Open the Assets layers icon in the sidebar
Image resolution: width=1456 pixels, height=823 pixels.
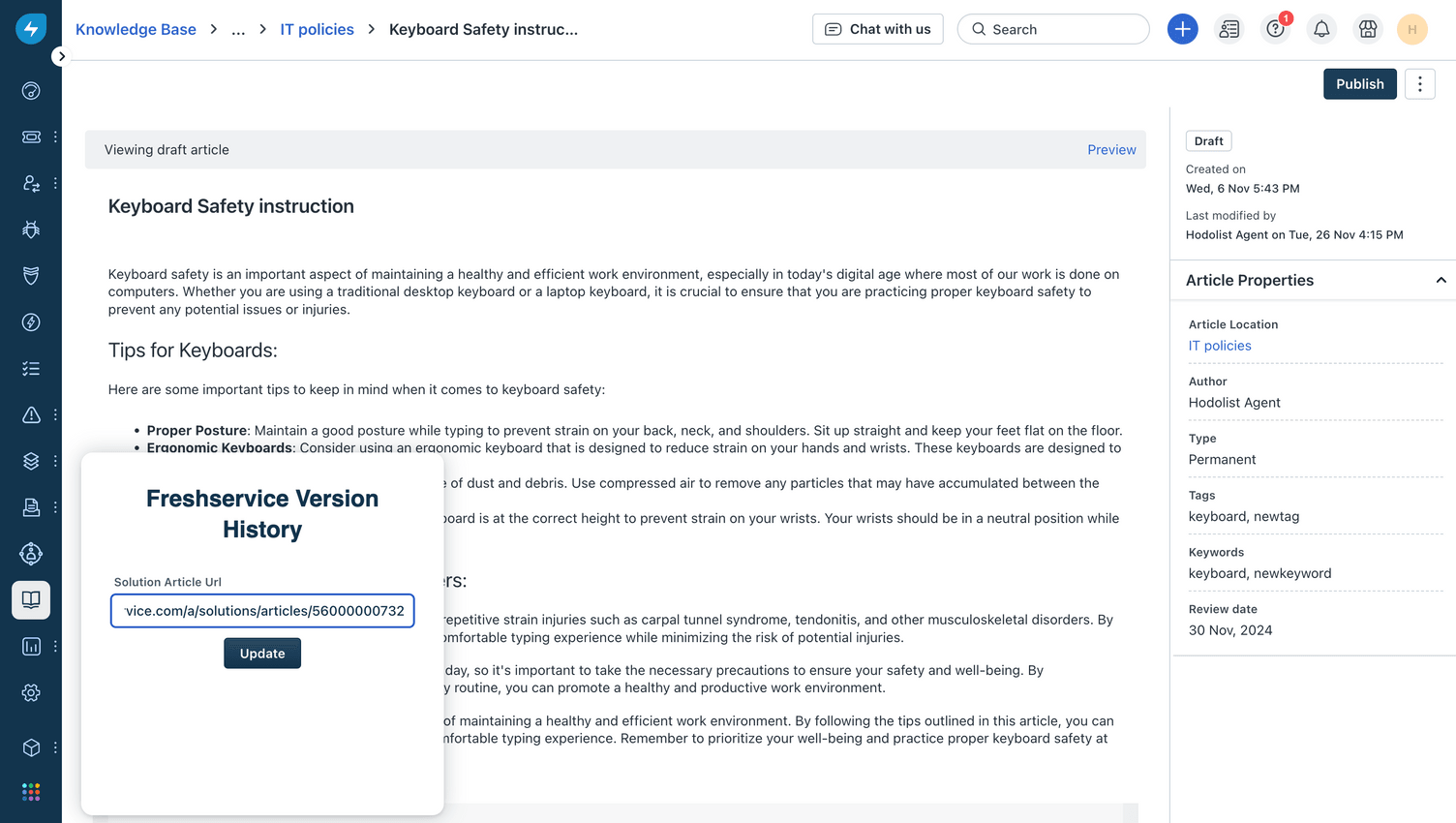coord(31,461)
